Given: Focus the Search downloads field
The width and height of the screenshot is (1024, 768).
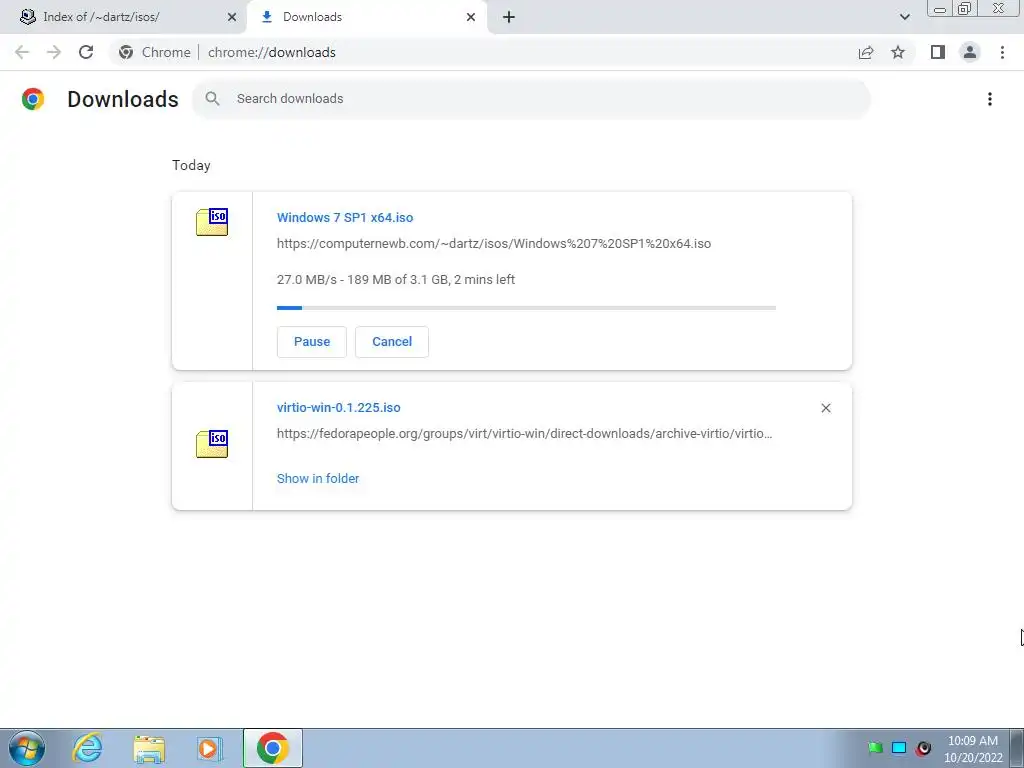Looking at the screenshot, I should click(x=531, y=99).
